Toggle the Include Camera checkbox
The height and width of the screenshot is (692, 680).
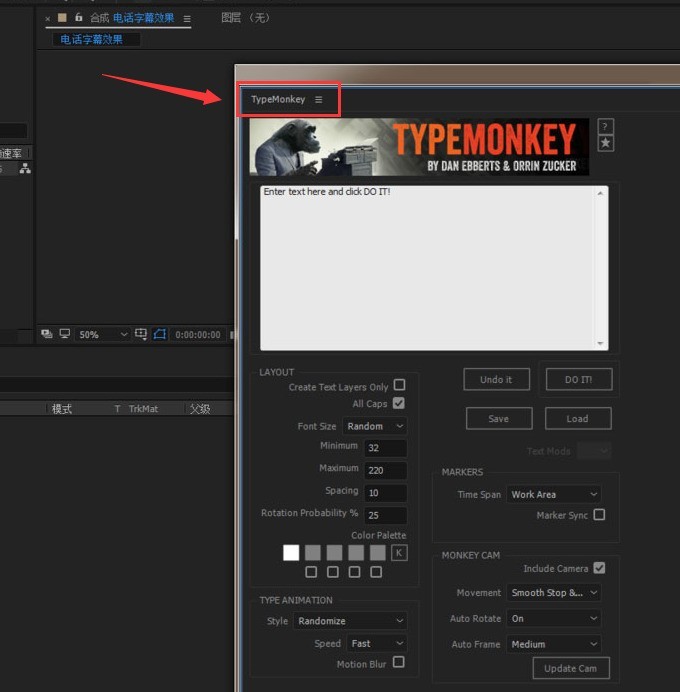(x=599, y=568)
